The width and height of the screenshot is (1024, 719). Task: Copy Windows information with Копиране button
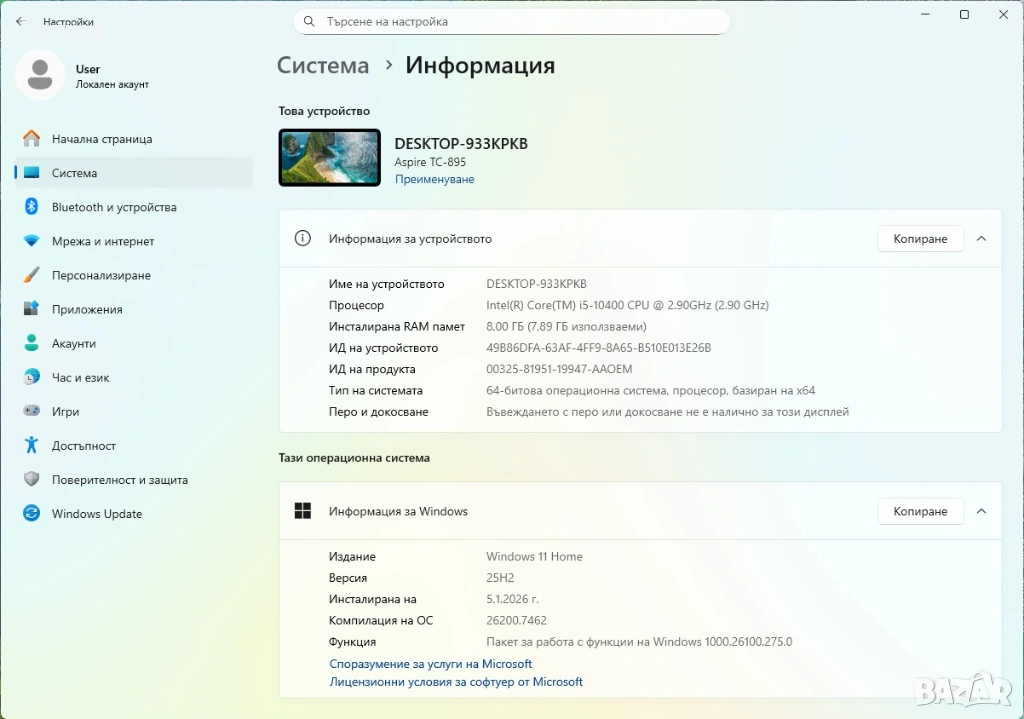920,511
